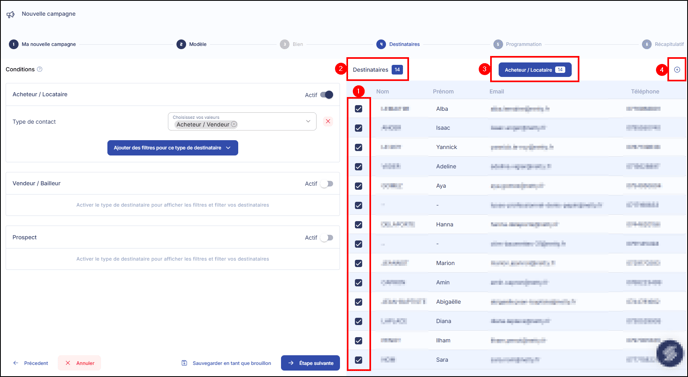This screenshot has width=688, height=377.
Task: Uncheck the recipient Alba
Action: click(x=358, y=109)
